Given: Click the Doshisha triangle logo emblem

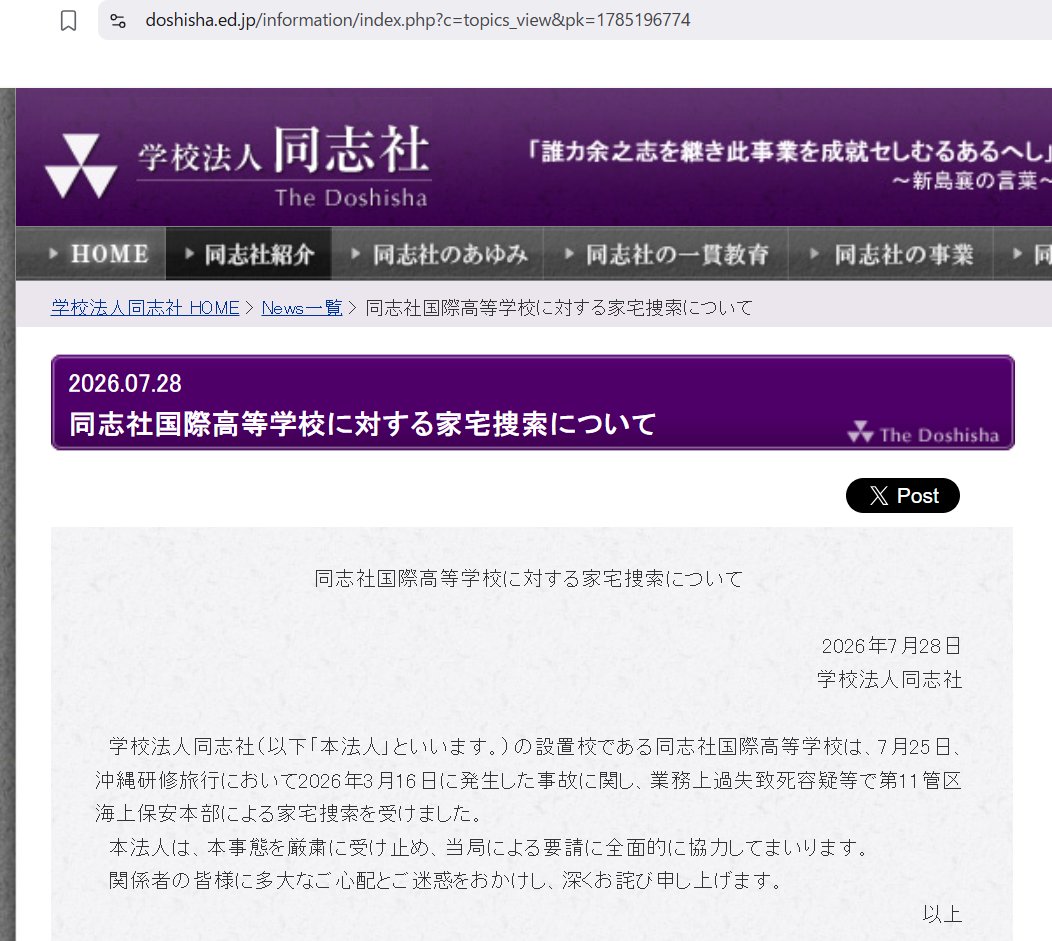Looking at the screenshot, I should [x=81, y=166].
